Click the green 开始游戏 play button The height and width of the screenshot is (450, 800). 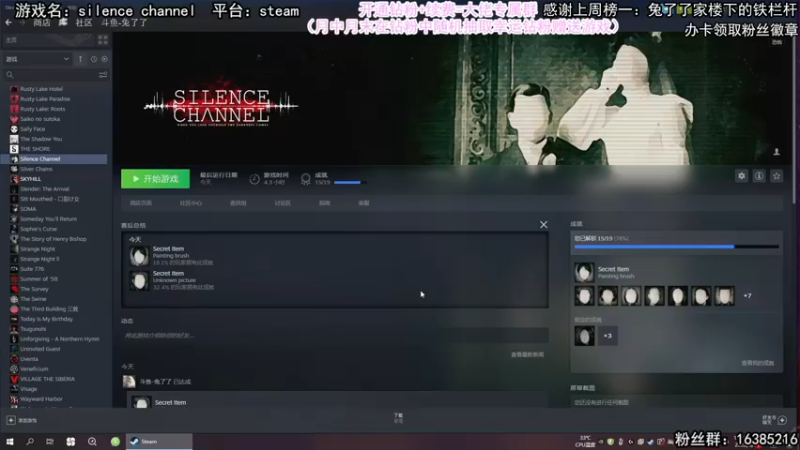tap(155, 179)
